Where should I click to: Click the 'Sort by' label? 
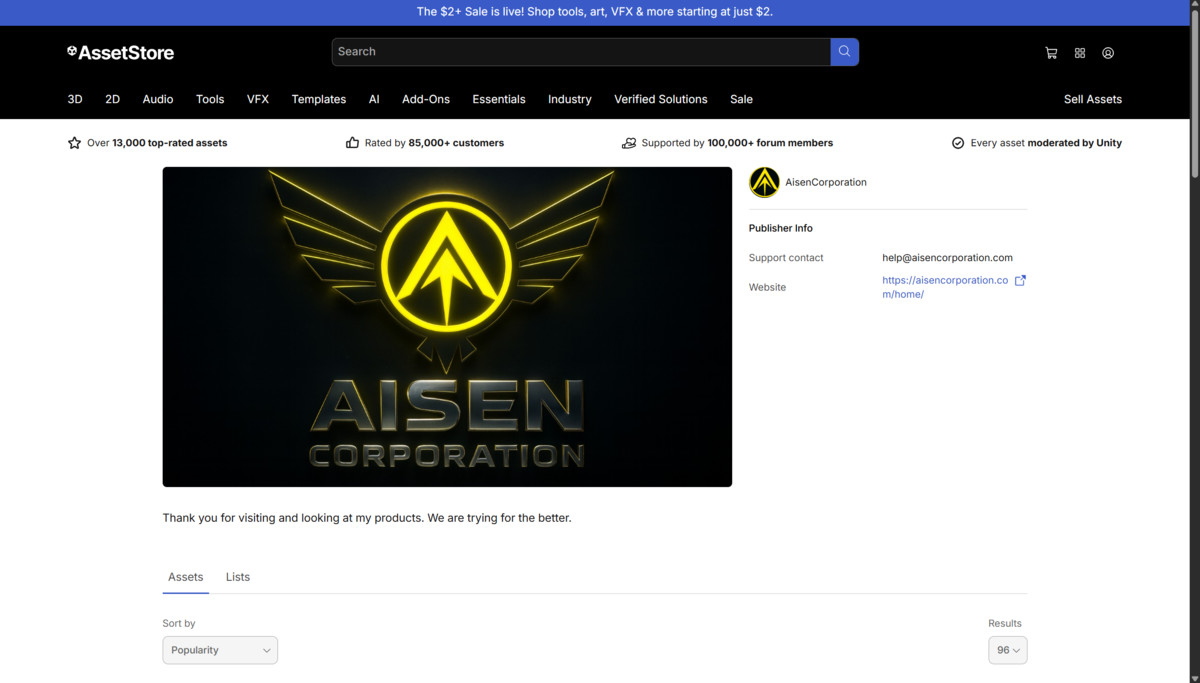(179, 623)
